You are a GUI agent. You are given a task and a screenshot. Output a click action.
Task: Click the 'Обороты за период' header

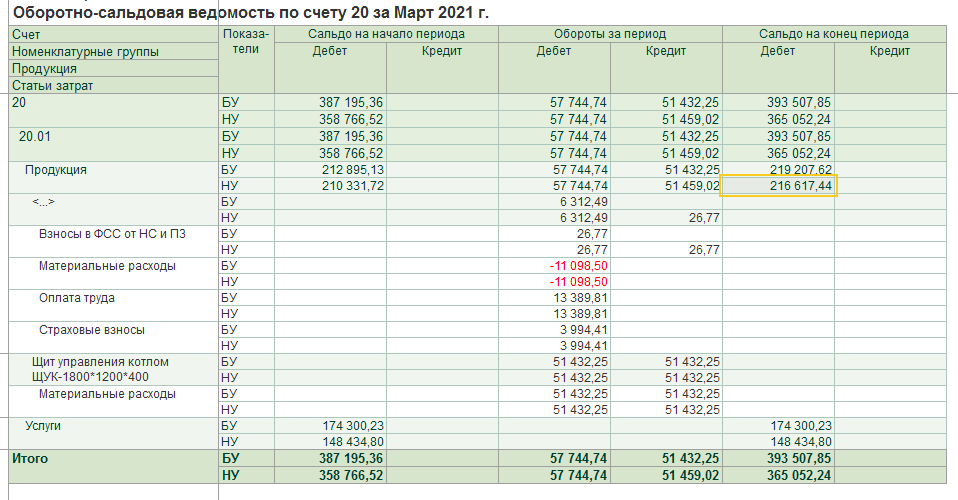pyautogui.click(x=610, y=34)
